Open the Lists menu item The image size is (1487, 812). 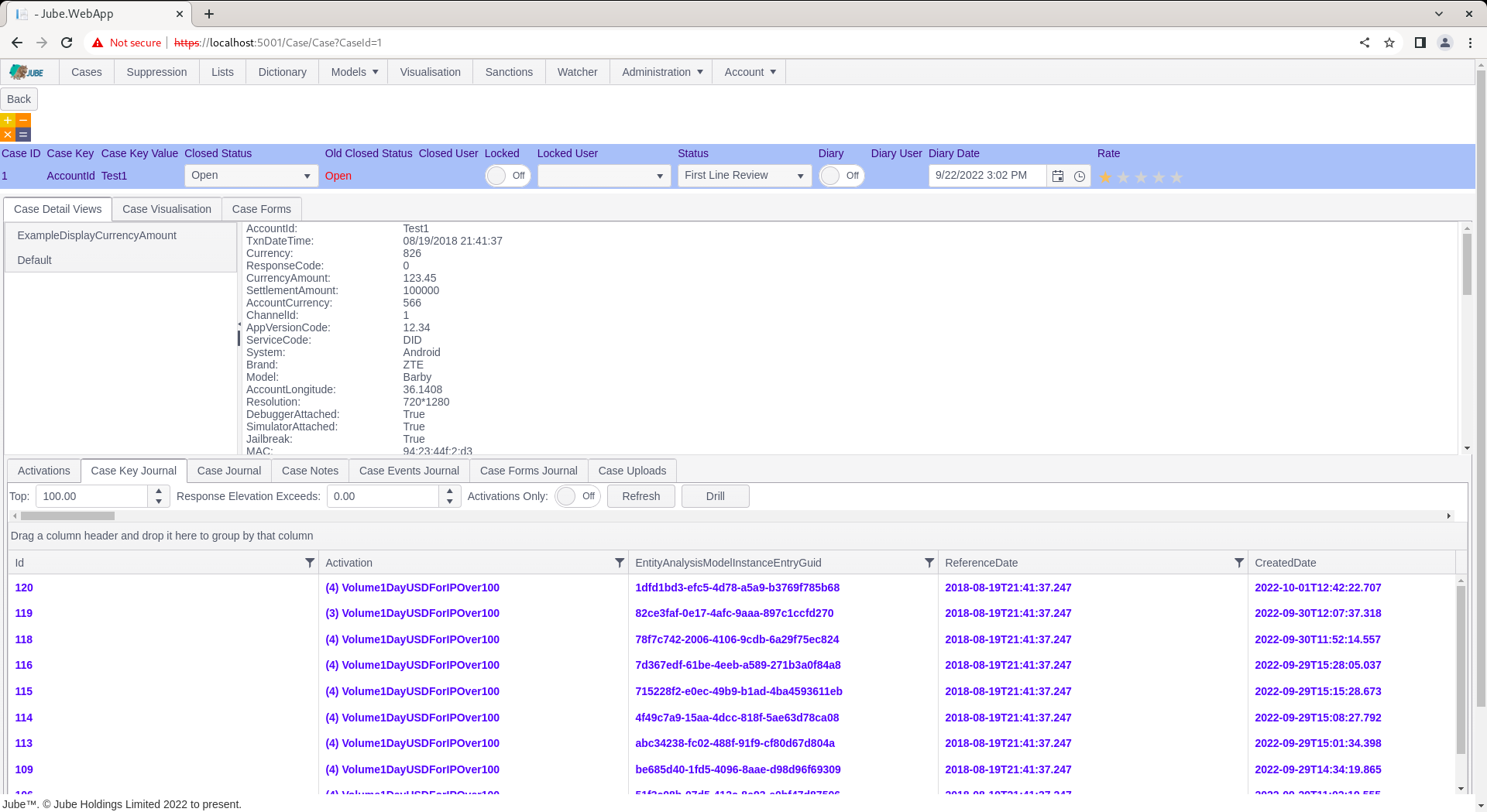coord(222,72)
